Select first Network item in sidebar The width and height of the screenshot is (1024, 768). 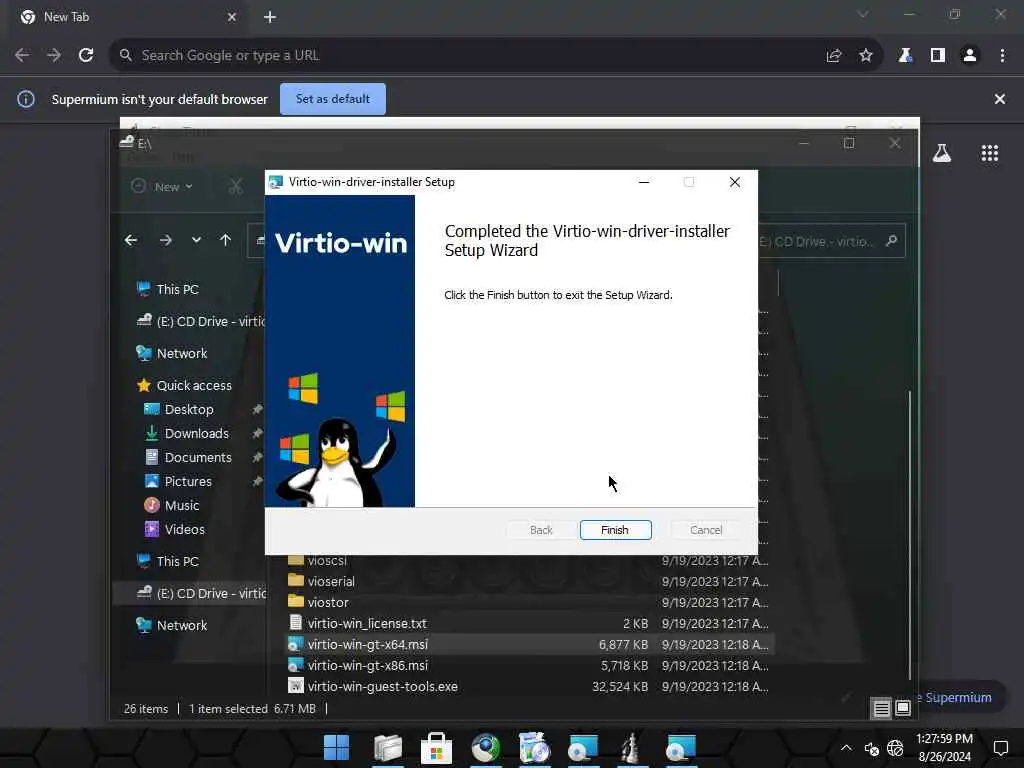tap(172, 353)
